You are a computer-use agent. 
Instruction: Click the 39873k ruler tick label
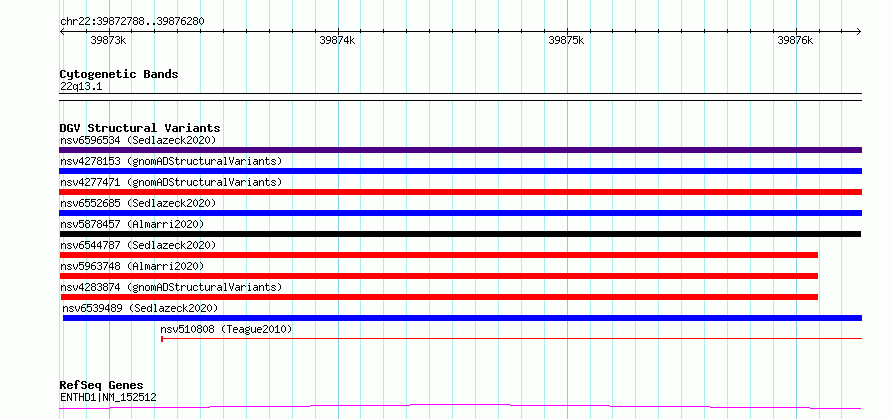108,40
